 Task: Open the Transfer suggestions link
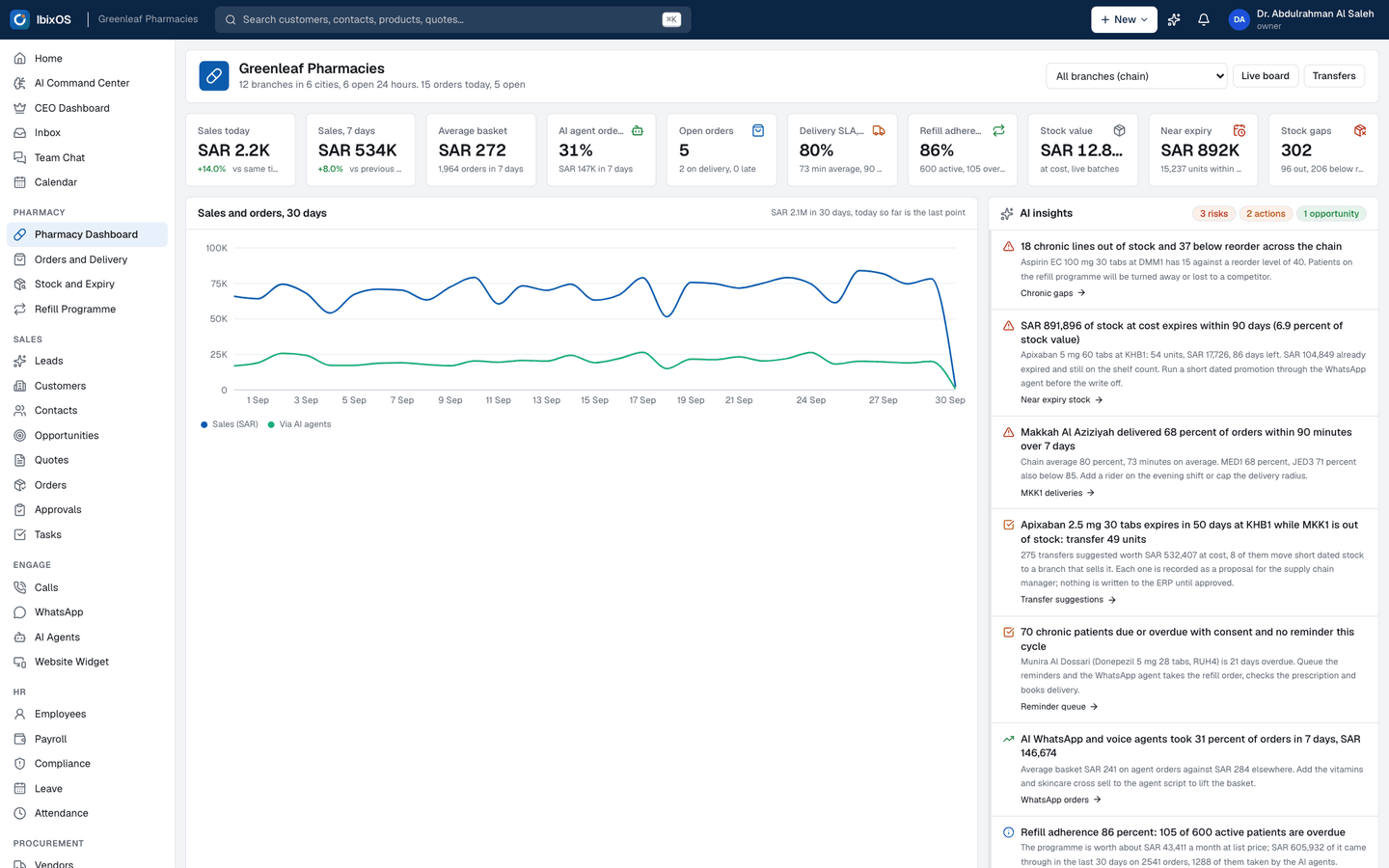click(1069, 600)
